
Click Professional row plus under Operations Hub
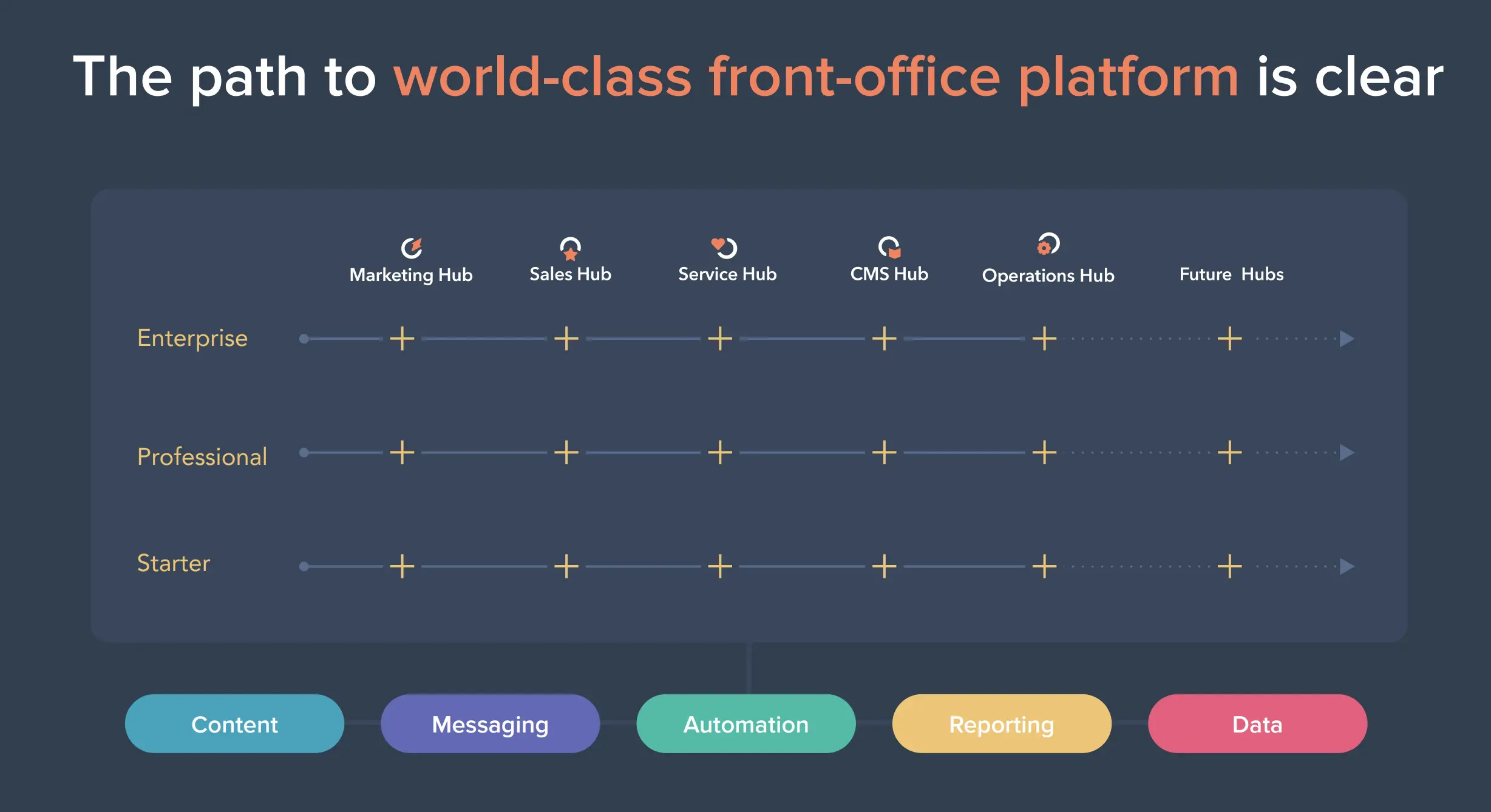click(x=1045, y=452)
